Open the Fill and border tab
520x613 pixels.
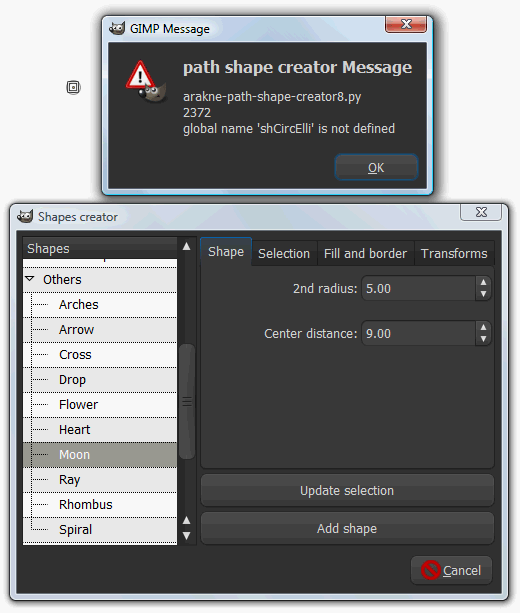pos(365,253)
